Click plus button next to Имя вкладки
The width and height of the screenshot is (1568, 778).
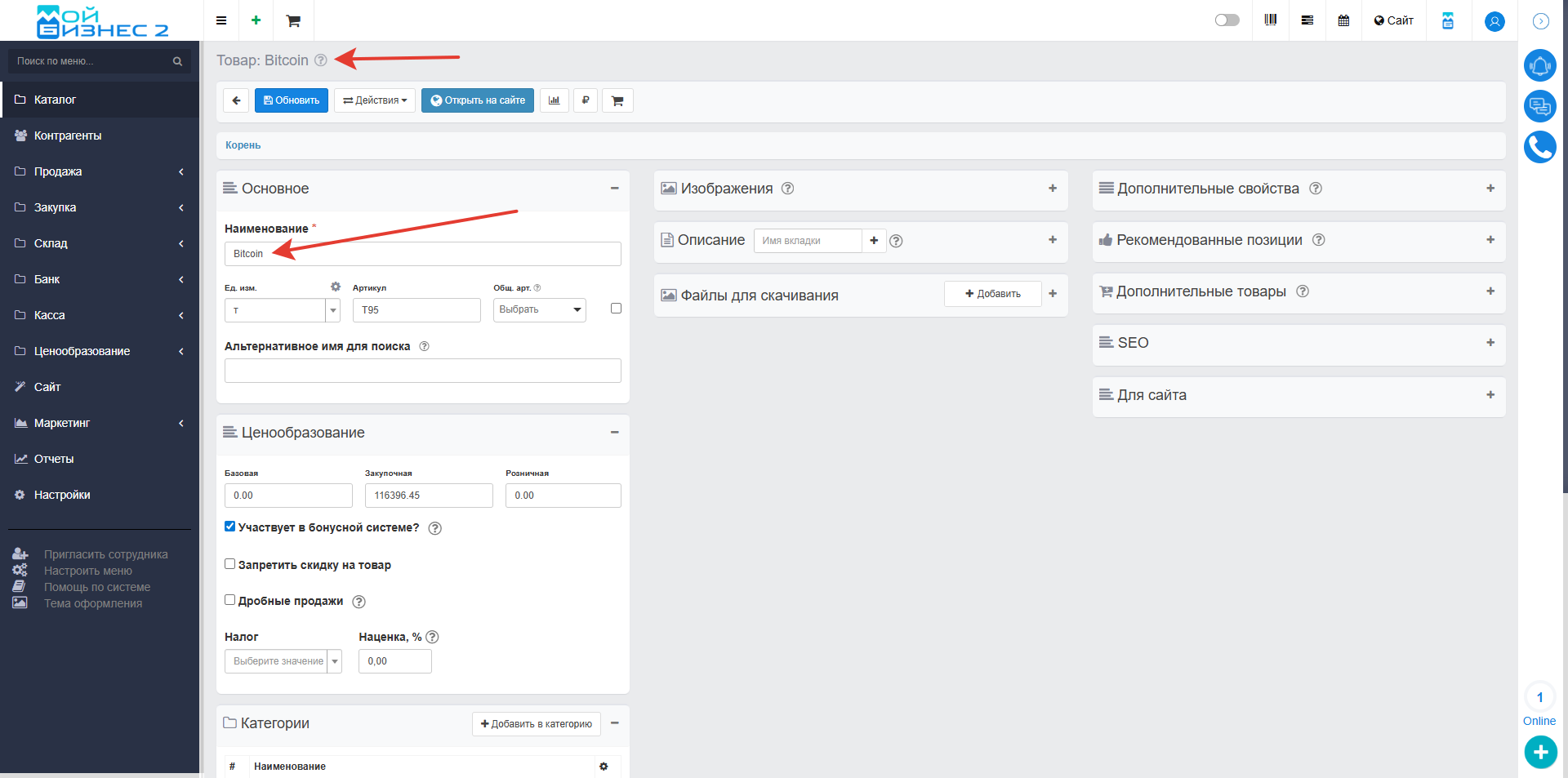tap(874, 241)
